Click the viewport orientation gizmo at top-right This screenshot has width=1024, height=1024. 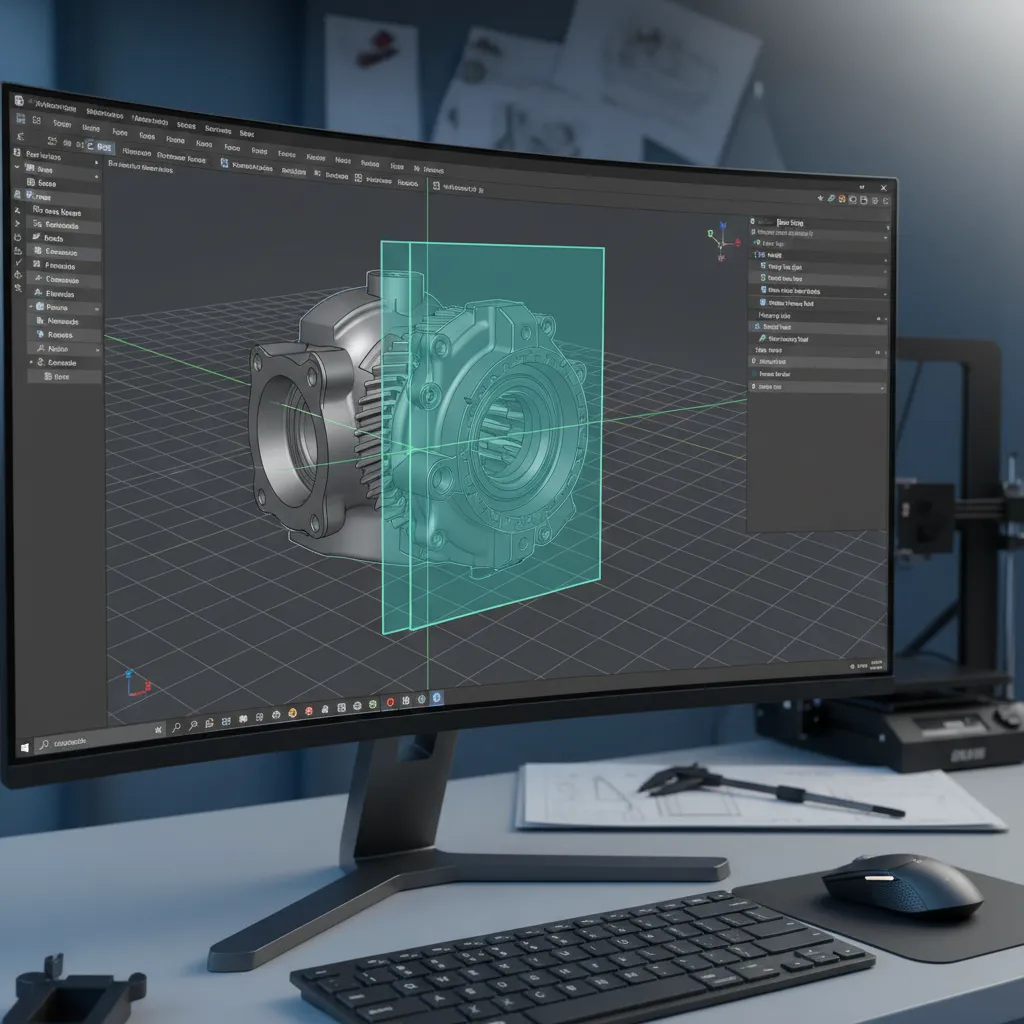pos(722,242)
